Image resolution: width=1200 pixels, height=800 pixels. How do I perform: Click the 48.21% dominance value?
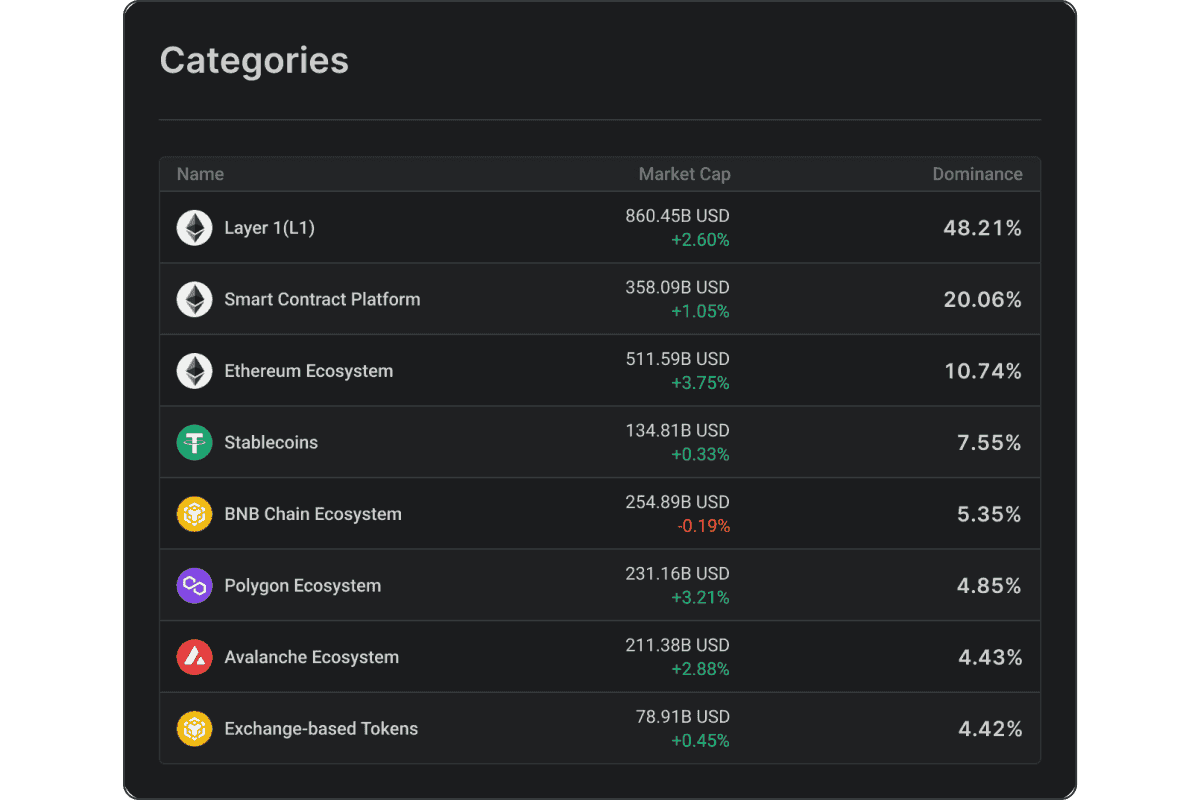pyautogui.click(x=983, y=228)
